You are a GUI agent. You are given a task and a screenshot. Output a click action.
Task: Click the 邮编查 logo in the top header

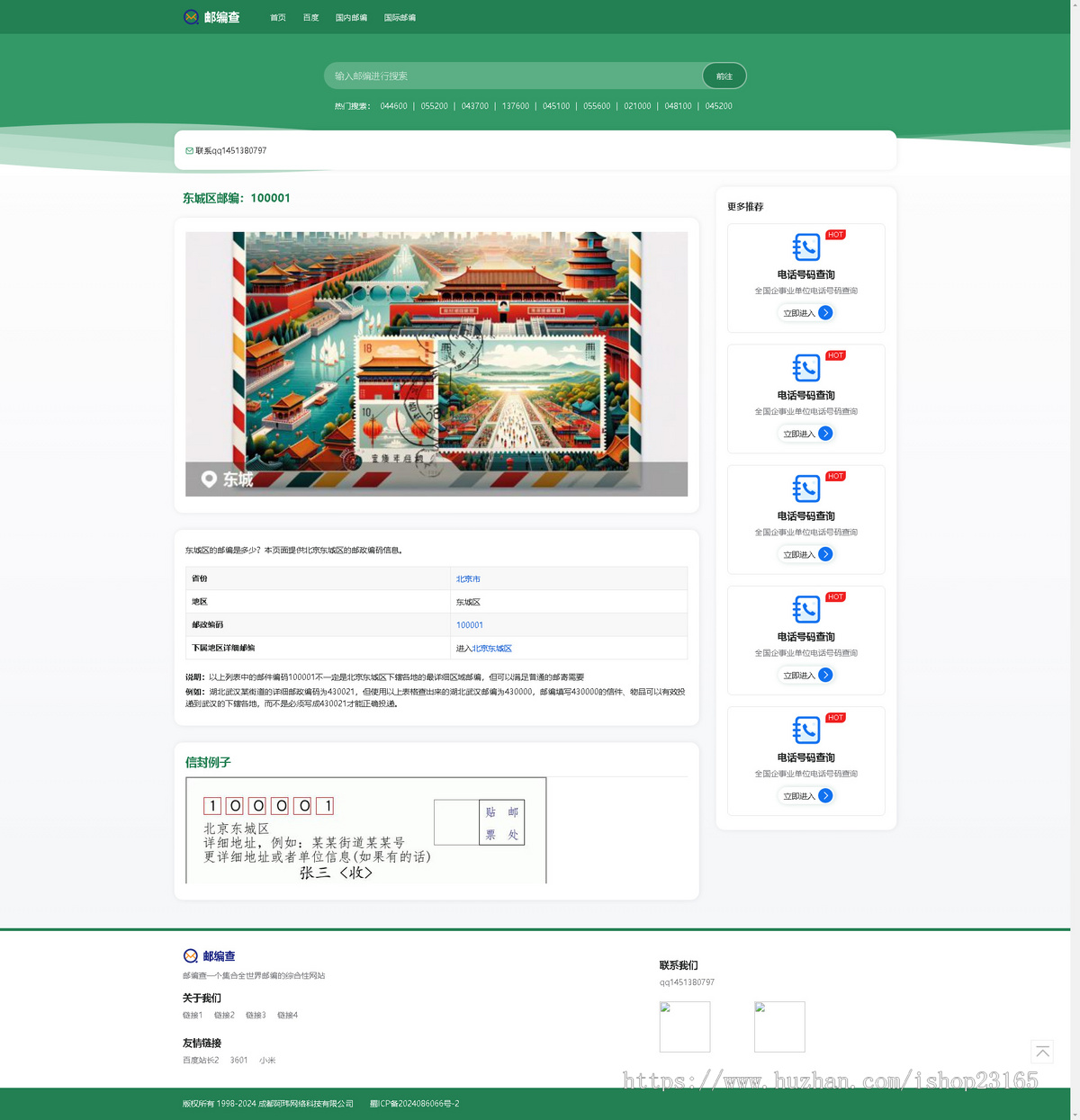211,17
